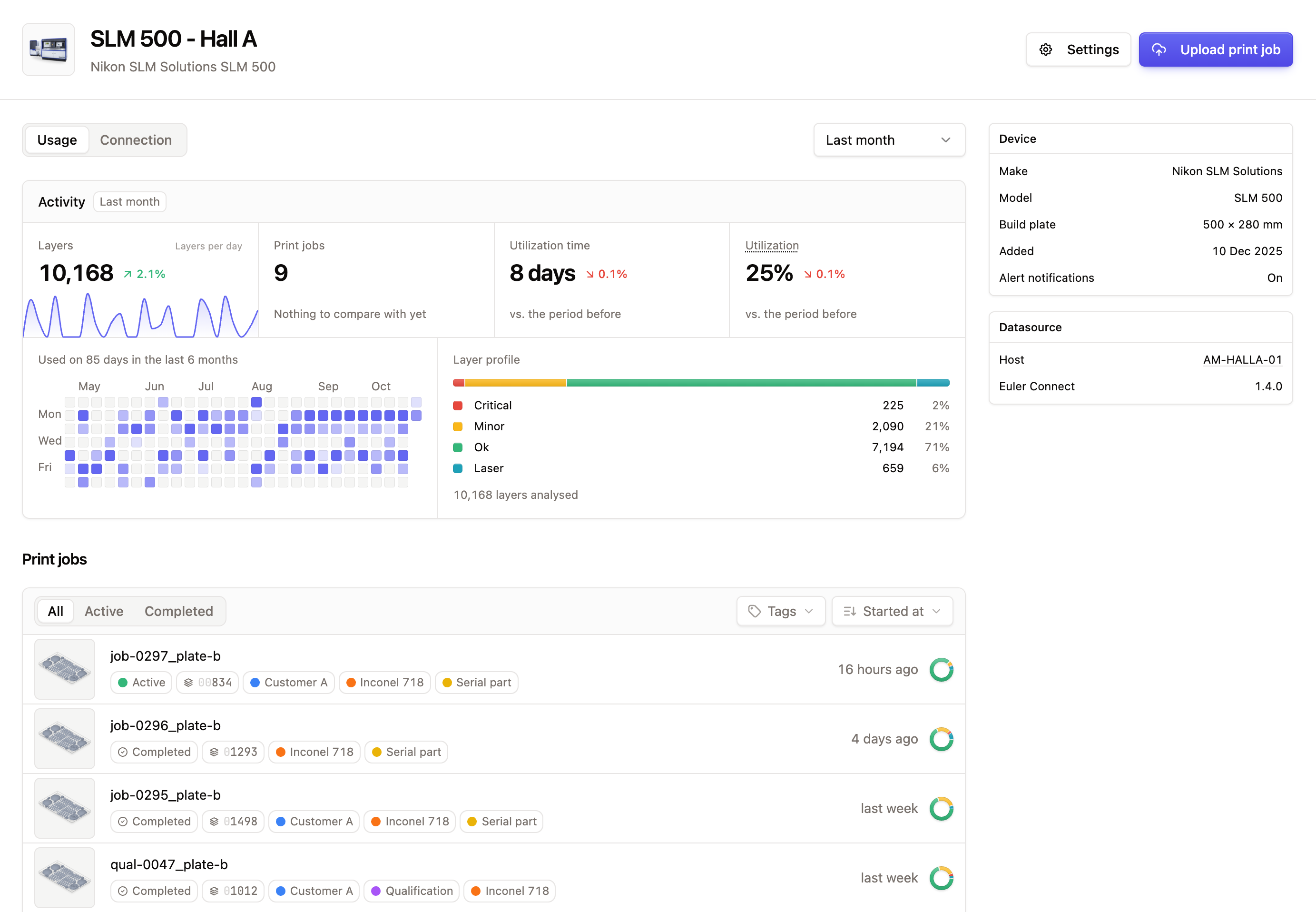Click Serial part tag on job-0295_plate-b

point(501,821)
